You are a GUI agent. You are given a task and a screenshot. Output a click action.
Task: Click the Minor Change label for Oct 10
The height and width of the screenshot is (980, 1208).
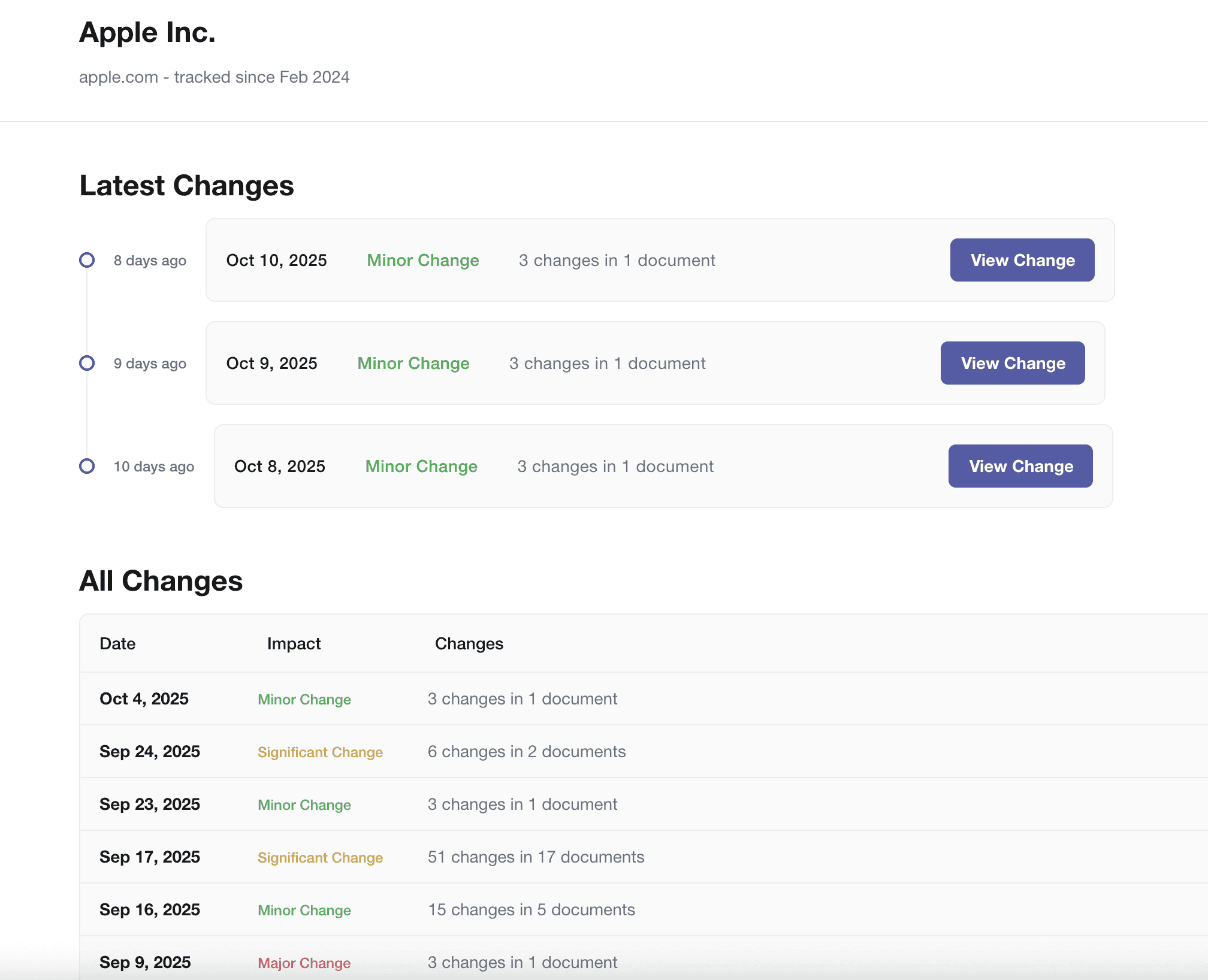(x=422, y=260)
